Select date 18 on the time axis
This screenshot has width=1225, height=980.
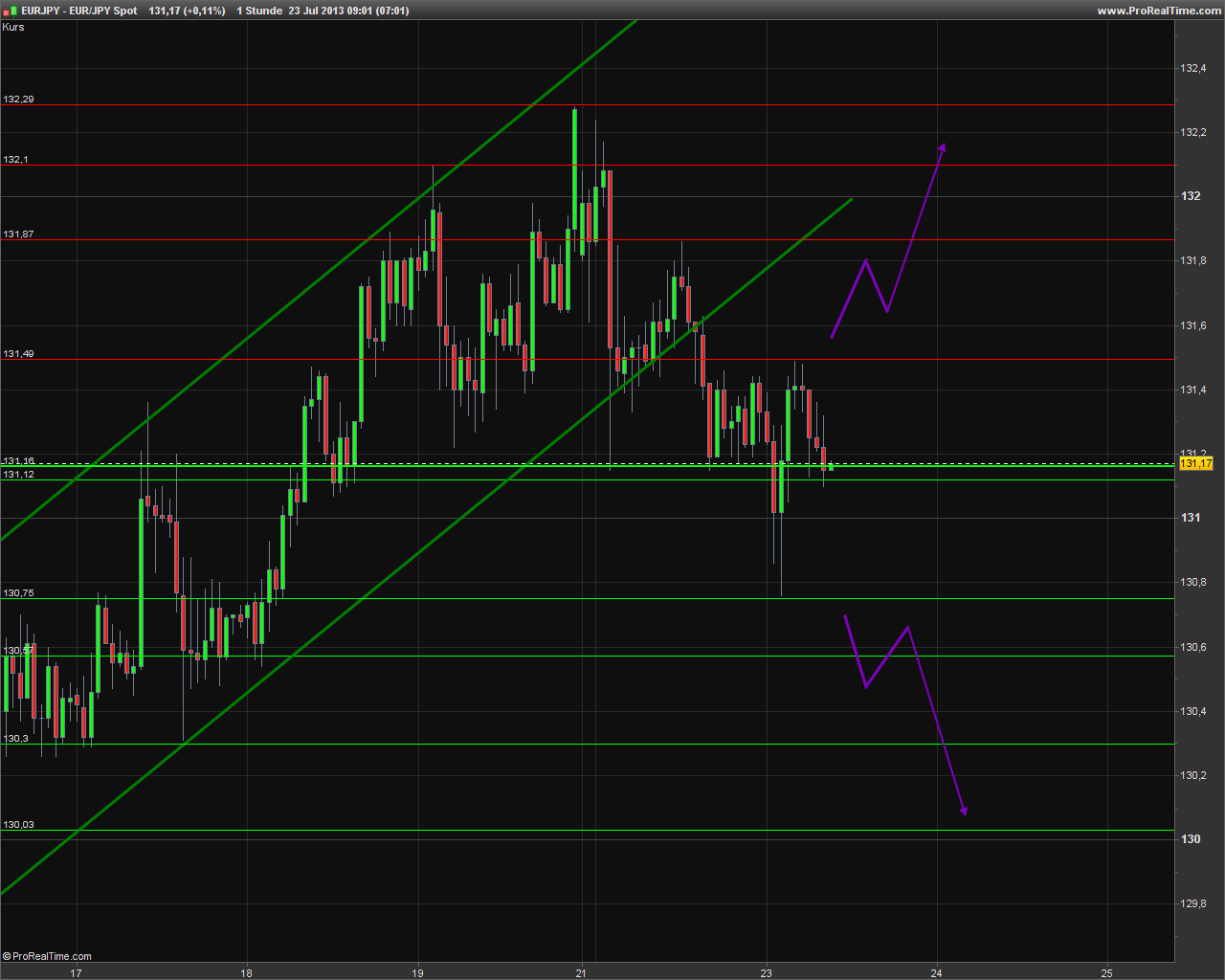pos(246,972)
